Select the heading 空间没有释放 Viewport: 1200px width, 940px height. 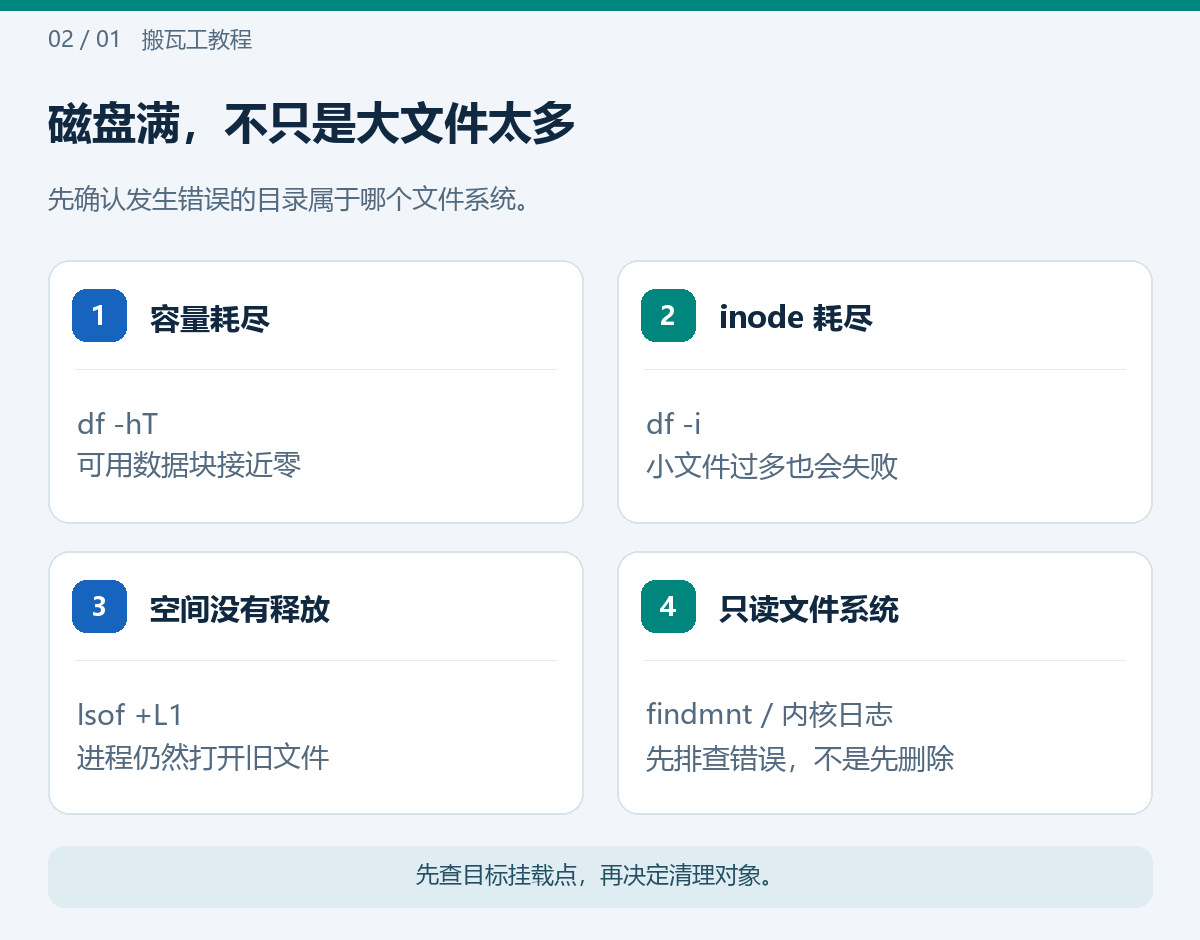point(240,609)
